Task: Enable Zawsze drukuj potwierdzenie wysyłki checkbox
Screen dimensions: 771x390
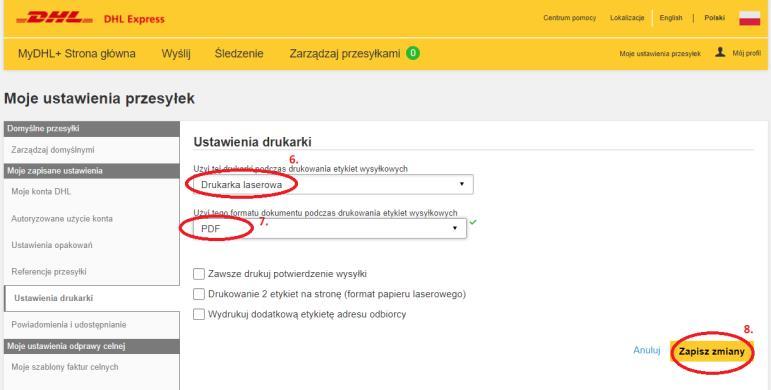Action: pos(199,274)
